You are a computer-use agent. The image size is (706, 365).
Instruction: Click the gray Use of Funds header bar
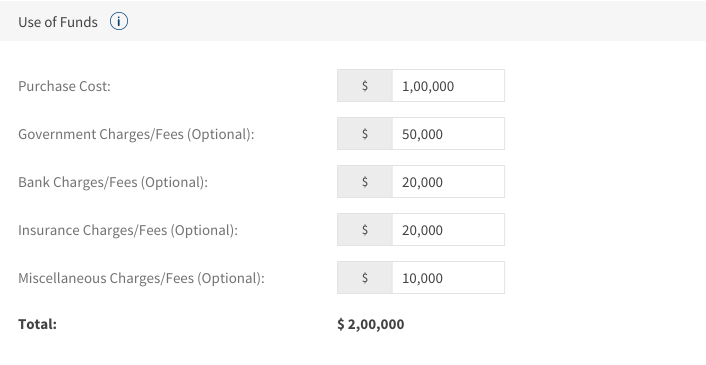click(353, 21)
